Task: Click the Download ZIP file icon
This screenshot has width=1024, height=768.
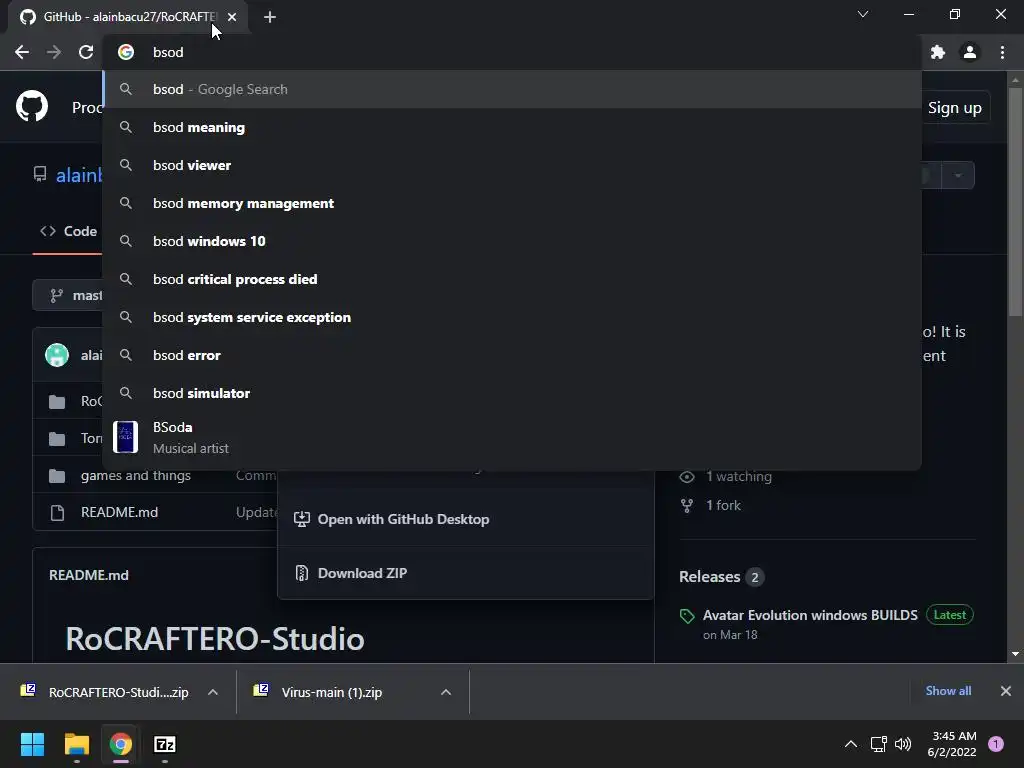Action: coord(301,573)
